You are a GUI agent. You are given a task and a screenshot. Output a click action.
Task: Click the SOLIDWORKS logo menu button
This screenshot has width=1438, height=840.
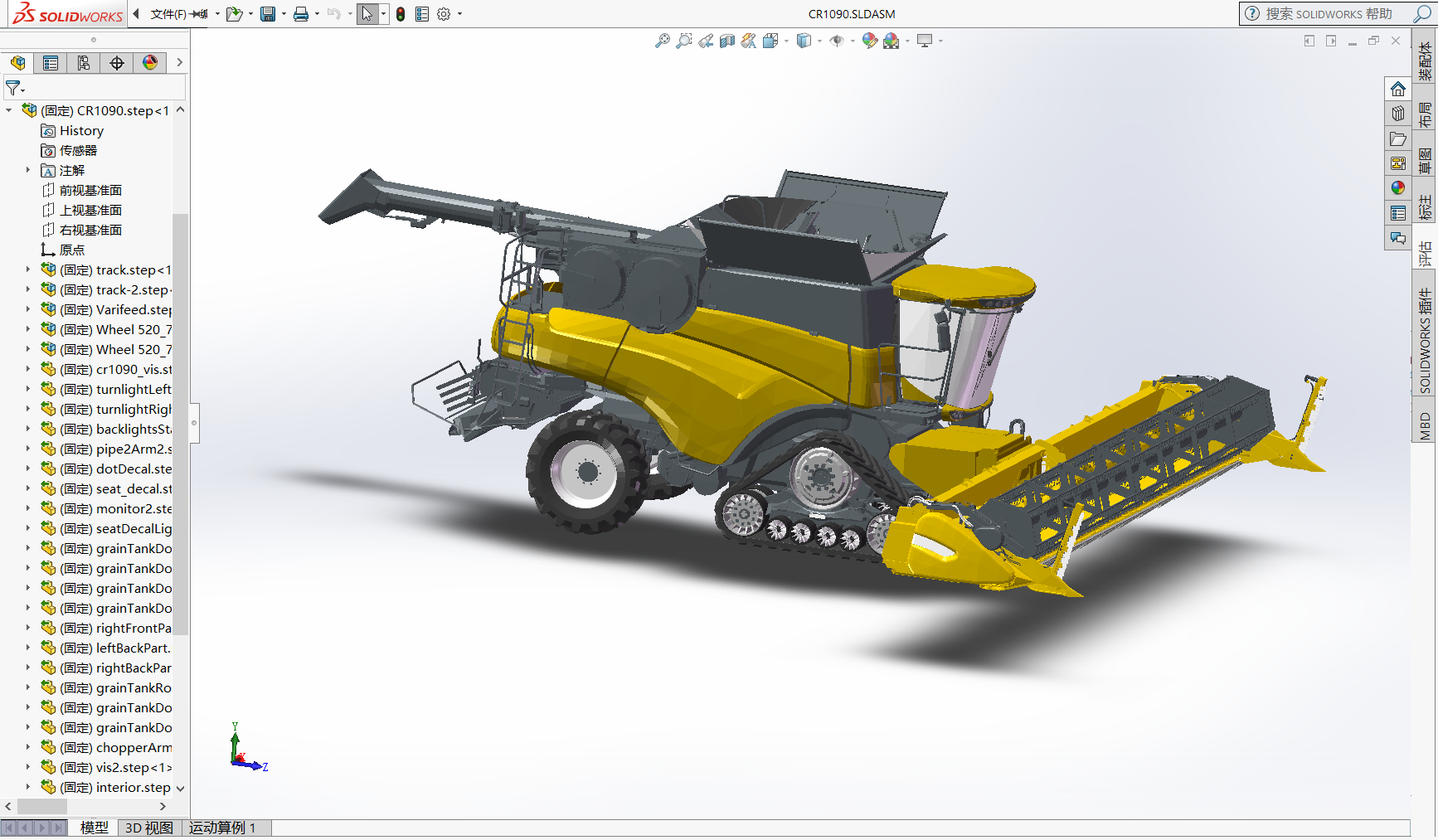pos(67,14)
